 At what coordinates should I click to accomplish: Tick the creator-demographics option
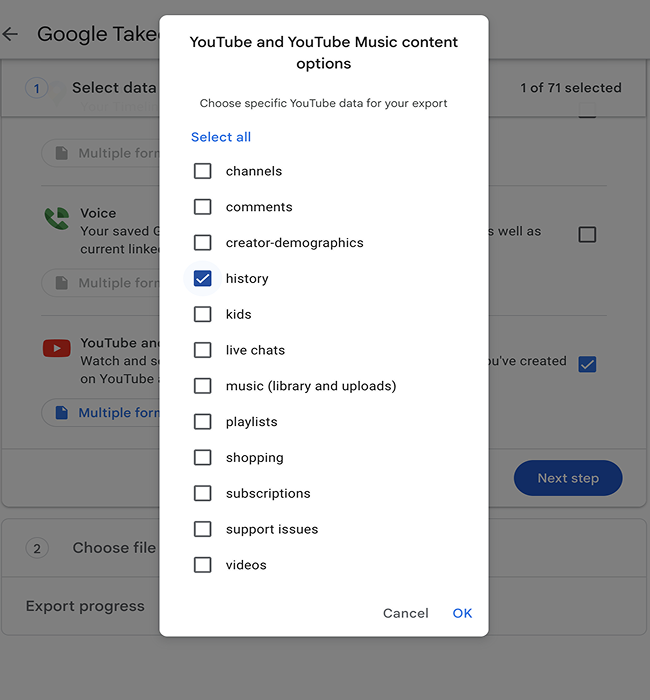tap(203, 243)
